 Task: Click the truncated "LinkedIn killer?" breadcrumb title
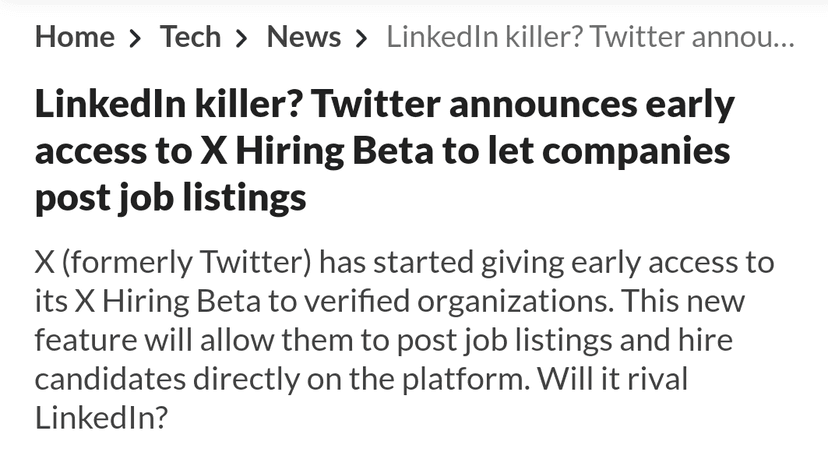(580, 37)
